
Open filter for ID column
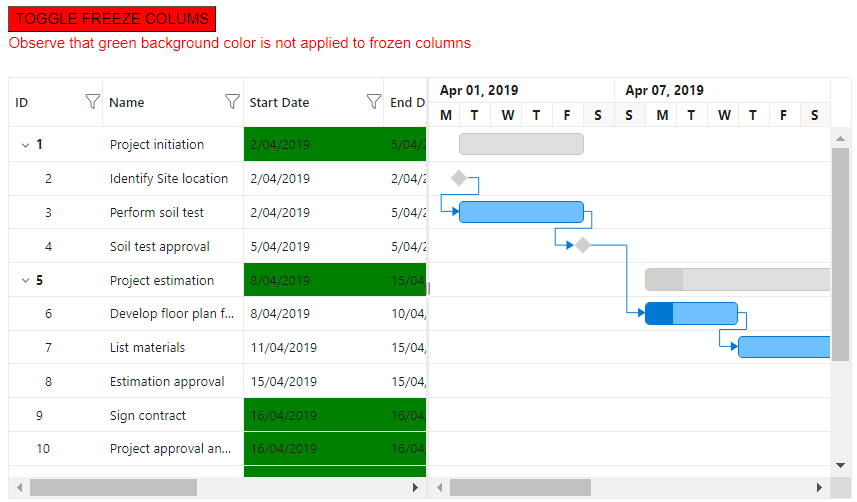click(92, 102)
